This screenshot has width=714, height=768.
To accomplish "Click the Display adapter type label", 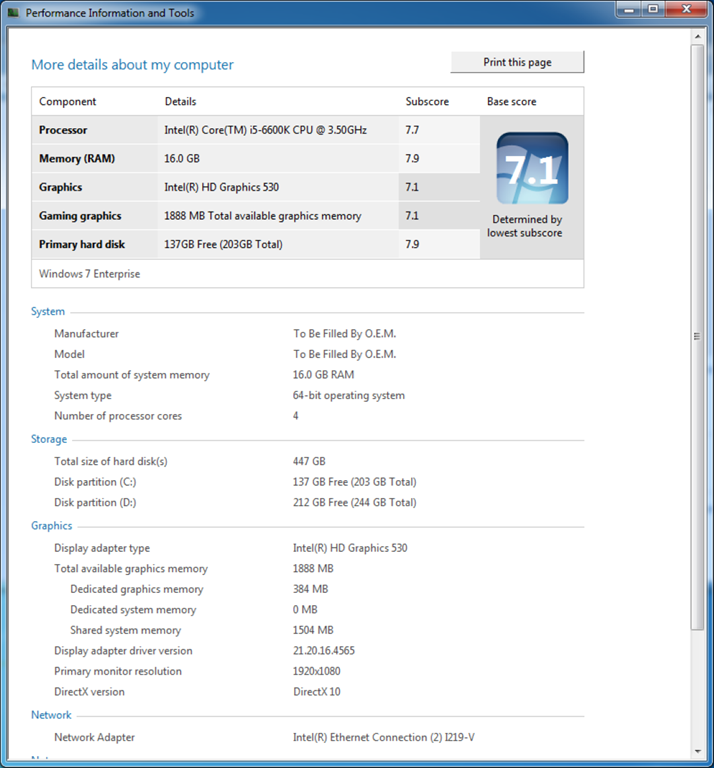I will coord(102,548).
